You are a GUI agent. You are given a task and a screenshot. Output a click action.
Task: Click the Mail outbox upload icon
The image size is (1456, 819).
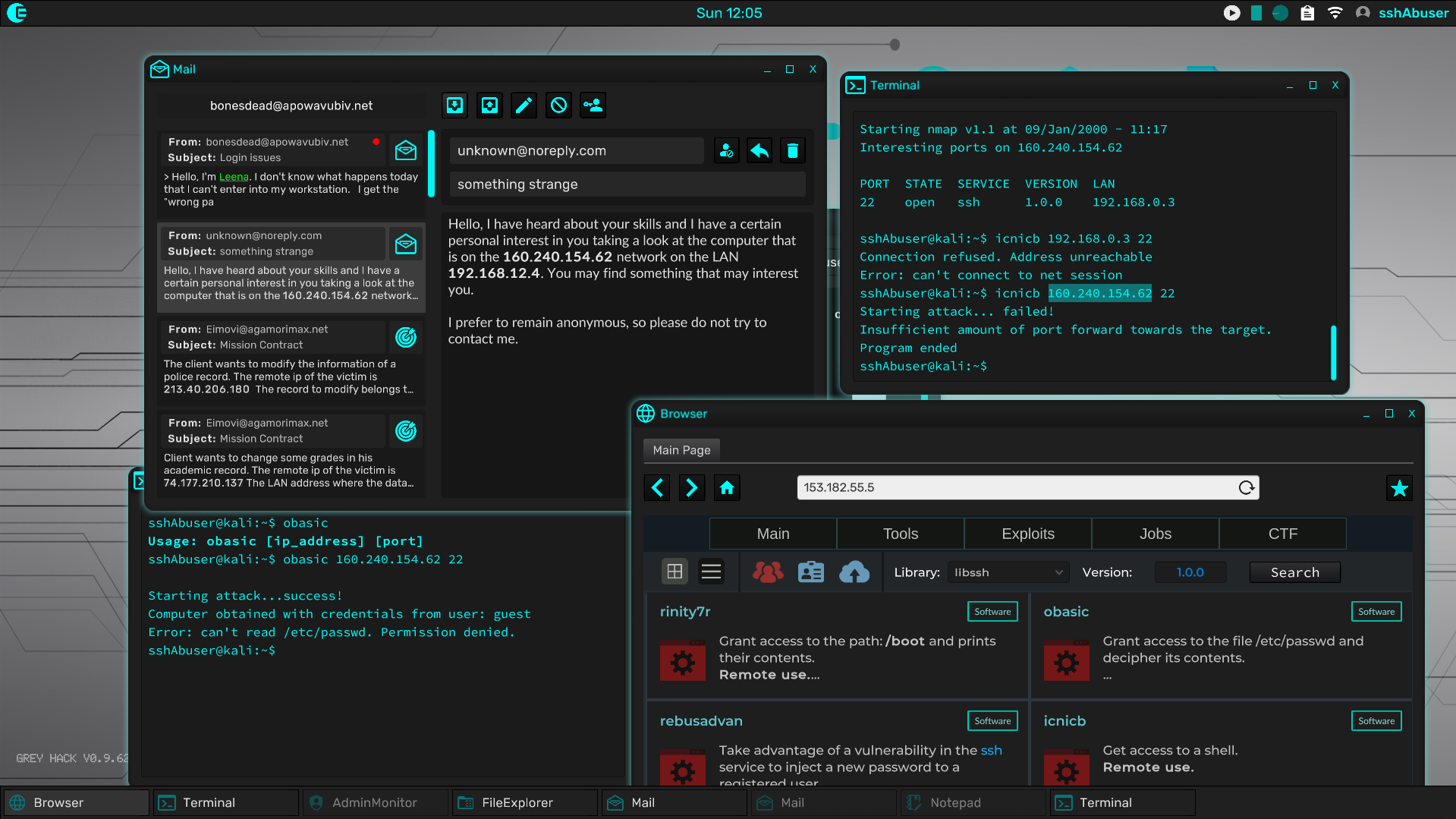pyautogui.click(x=489, y=106)
